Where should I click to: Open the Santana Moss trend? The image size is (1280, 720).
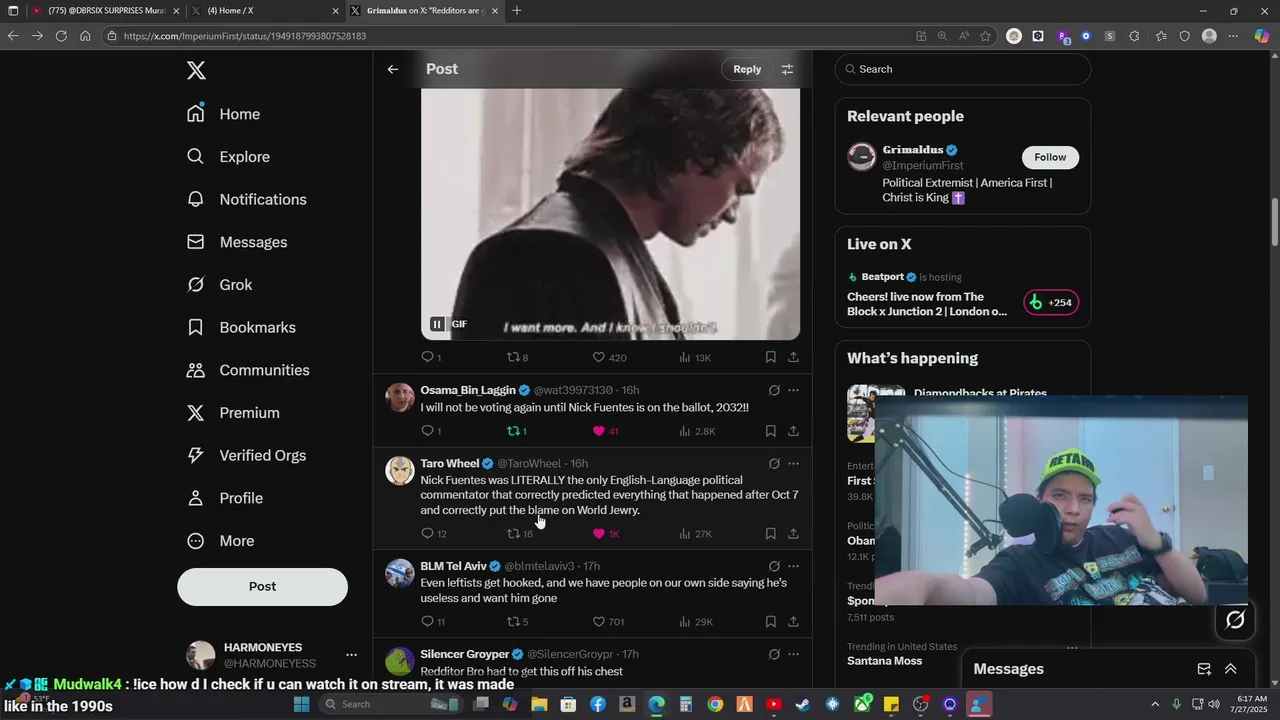pyautogui.click(x=885, y=661)
